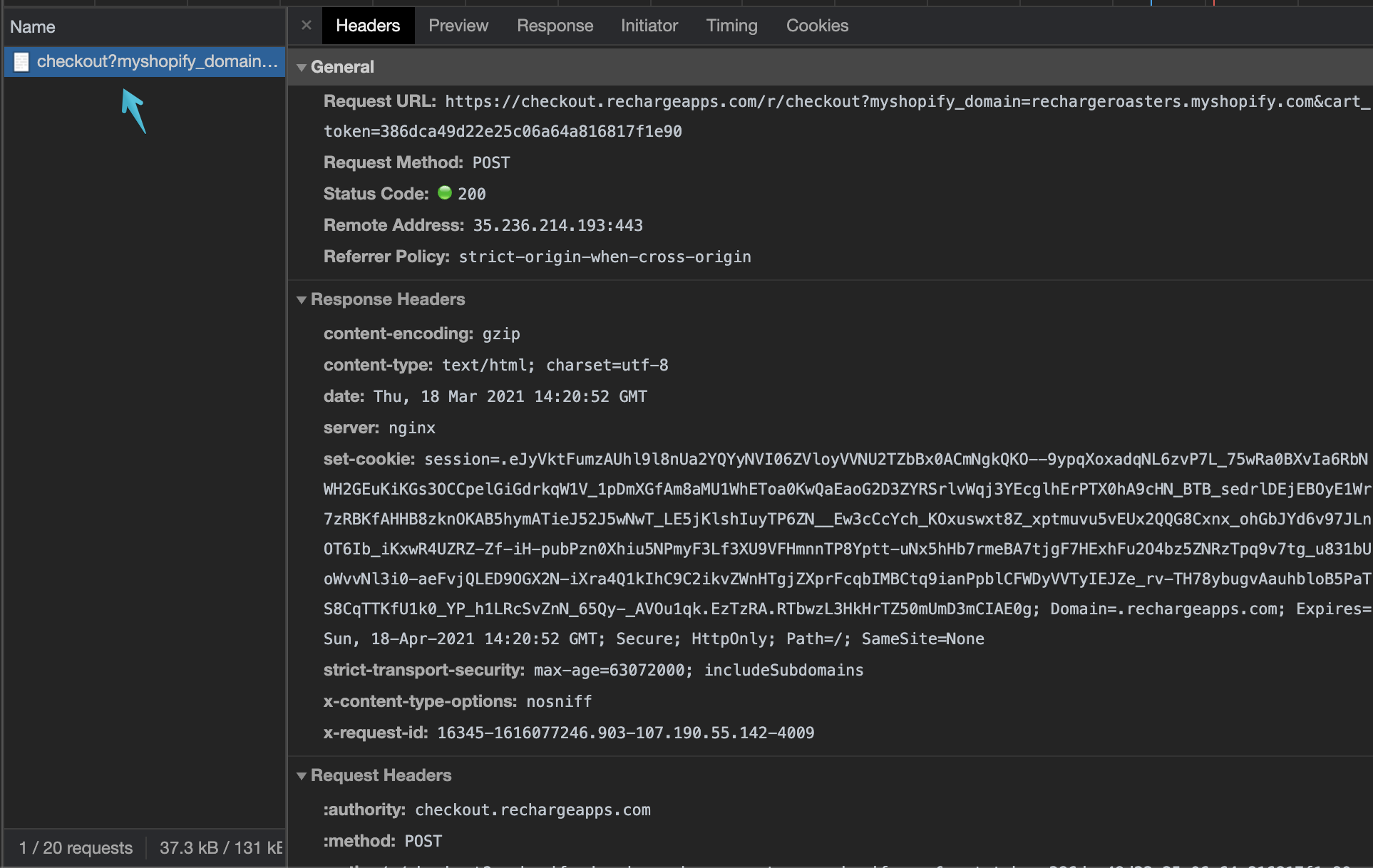Select the checkout?myshopify_domain request row
Viewport: 1373px width, 868px height.
[x=157, y=62]
